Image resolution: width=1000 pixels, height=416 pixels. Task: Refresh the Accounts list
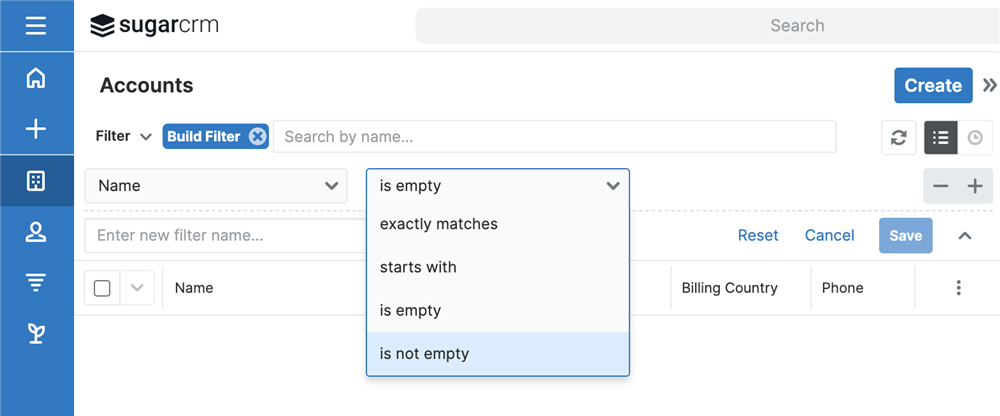click(898, 138)
